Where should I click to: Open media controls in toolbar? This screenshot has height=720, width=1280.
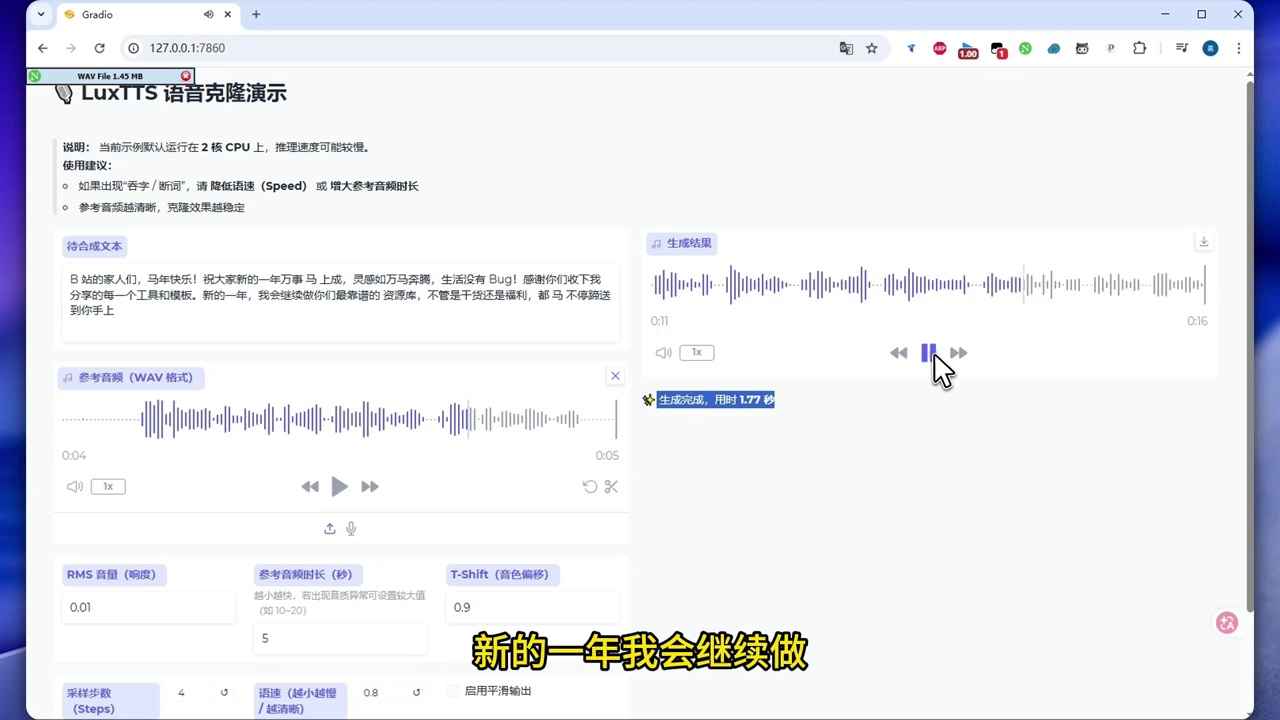point(1182,48)
